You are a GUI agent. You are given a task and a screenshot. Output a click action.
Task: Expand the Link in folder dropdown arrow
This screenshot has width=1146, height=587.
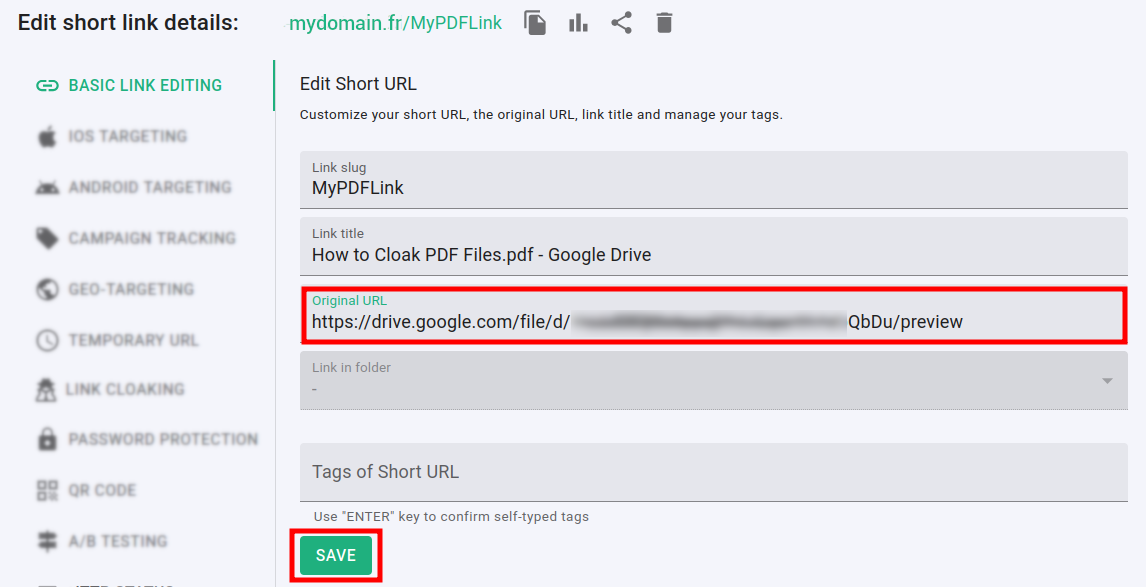coord(1107,381)
